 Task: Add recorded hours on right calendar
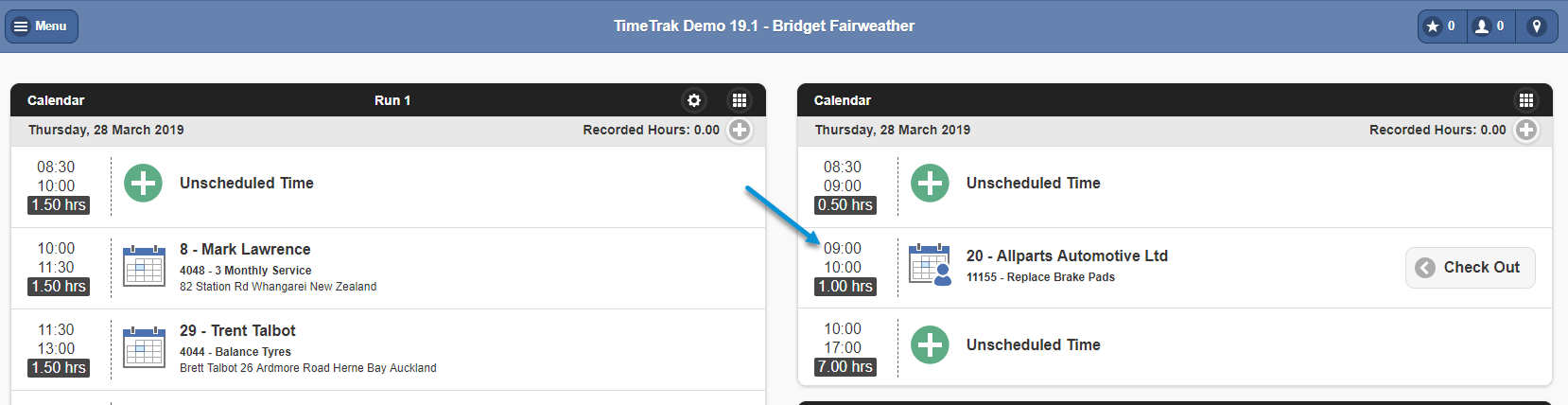1526,131
